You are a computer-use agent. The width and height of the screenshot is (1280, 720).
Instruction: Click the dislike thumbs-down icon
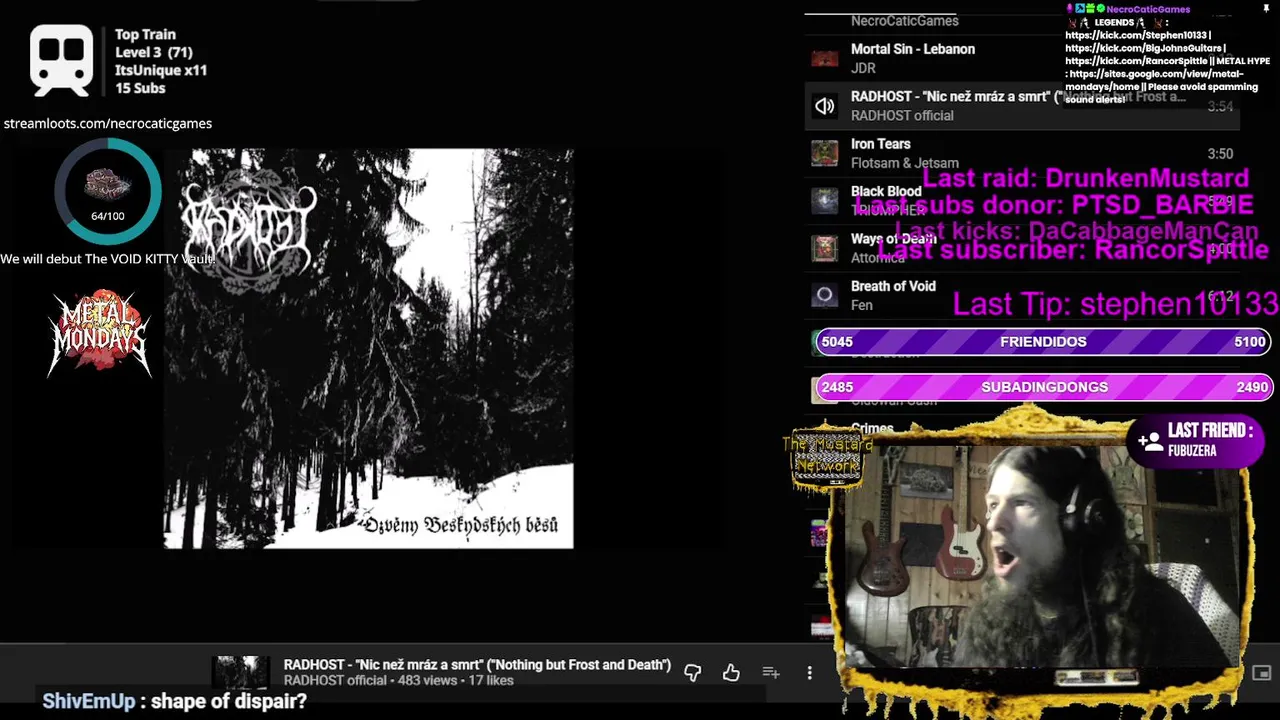tap(692, 673)
